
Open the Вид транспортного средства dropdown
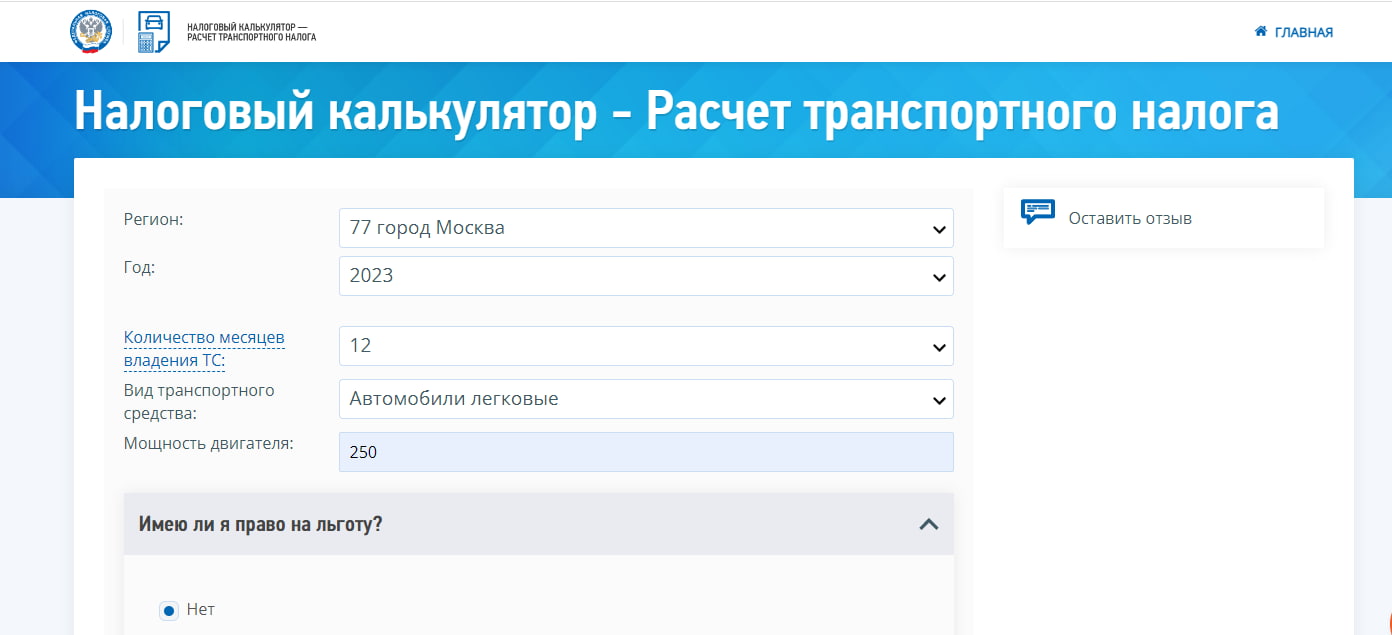coord(645,399)
